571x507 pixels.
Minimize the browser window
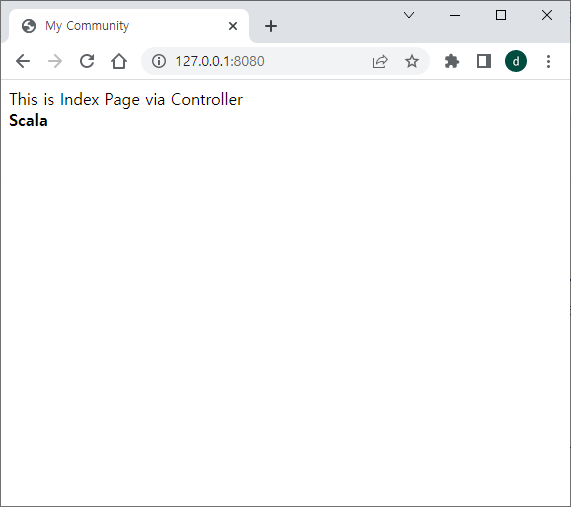click(x=455, y=15)
